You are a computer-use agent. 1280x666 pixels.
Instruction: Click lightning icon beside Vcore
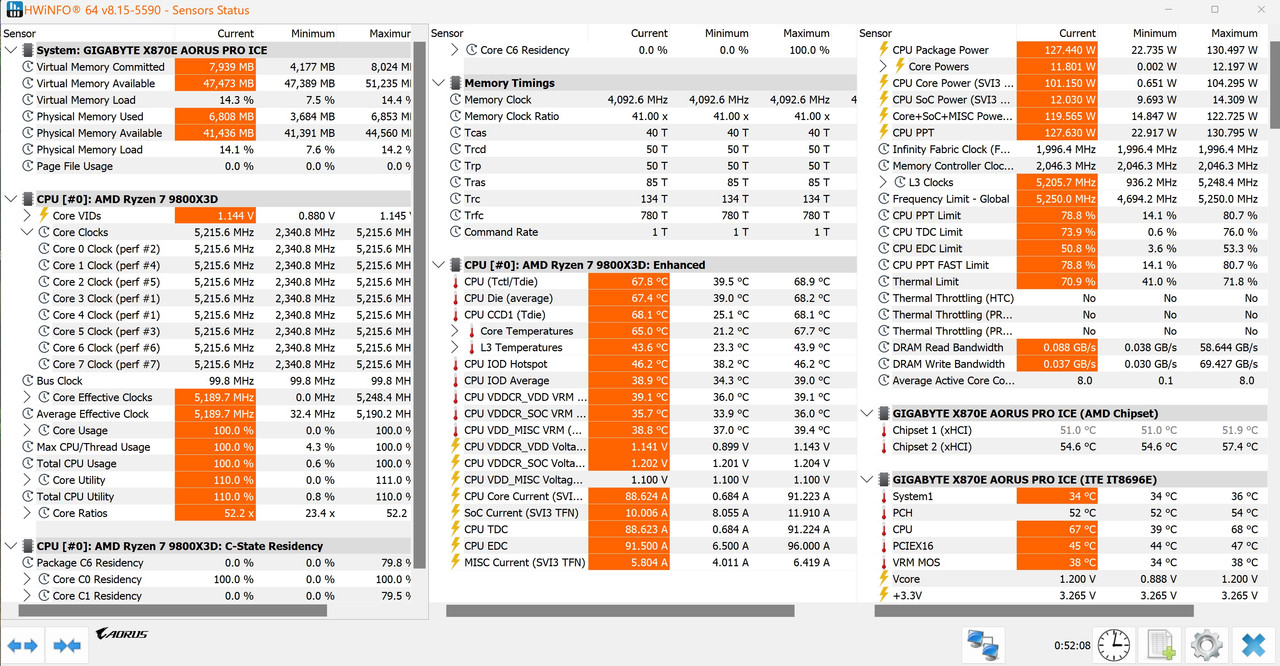pos(883,579)
